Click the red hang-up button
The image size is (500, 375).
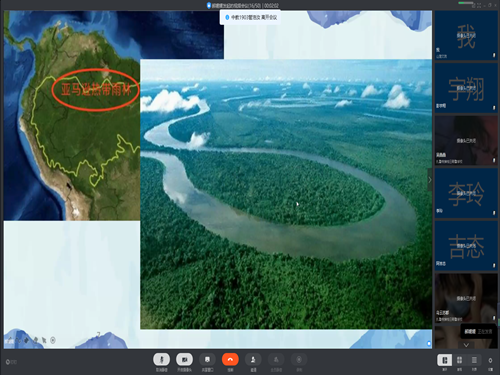[230, 360]
